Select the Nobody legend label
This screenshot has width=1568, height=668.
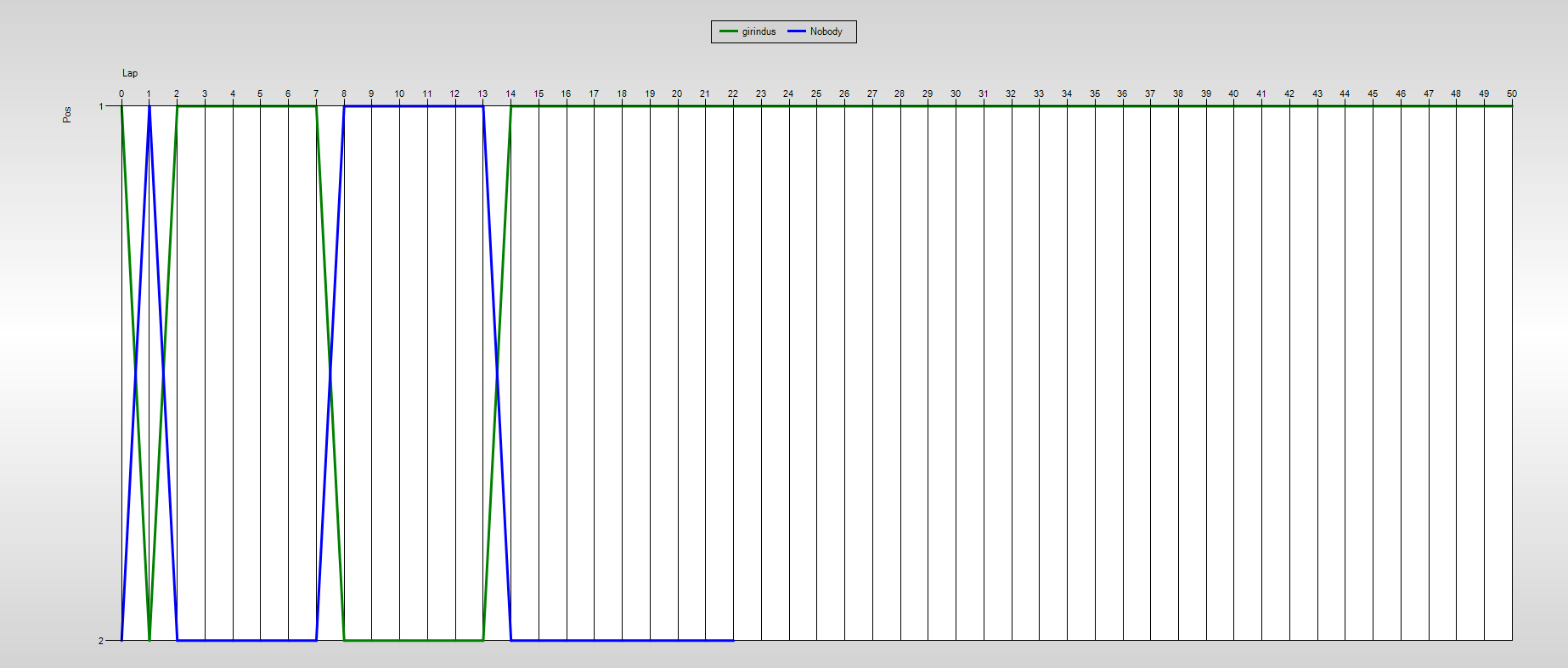pyautogui.click(x=826, y=31)
